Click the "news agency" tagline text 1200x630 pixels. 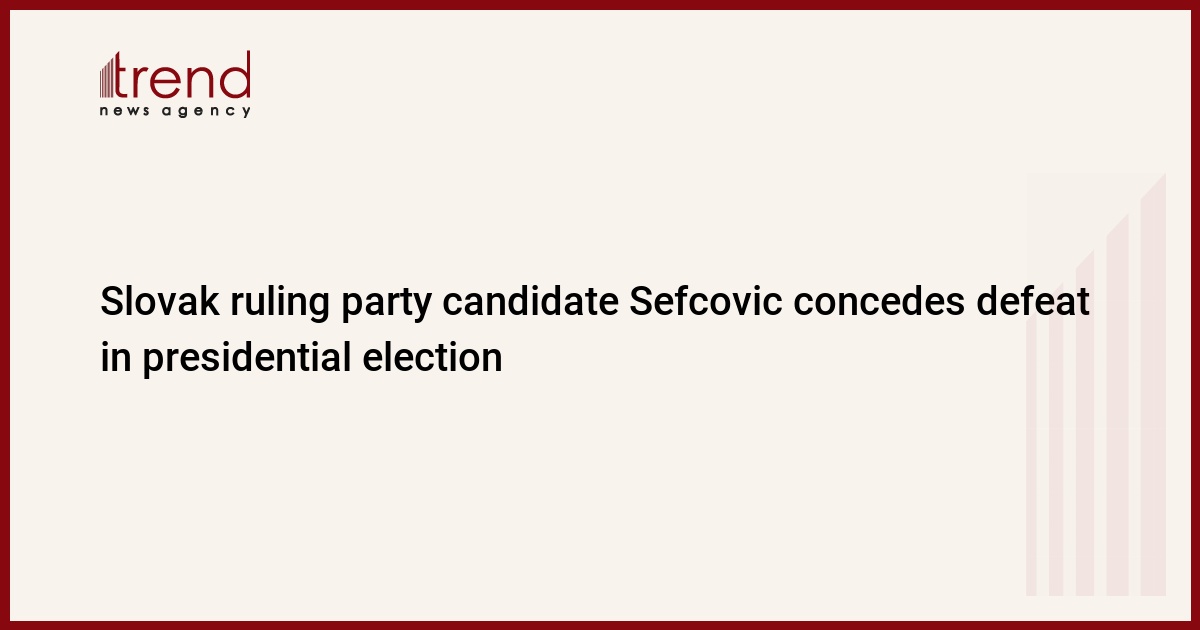(x=175, y=111)
